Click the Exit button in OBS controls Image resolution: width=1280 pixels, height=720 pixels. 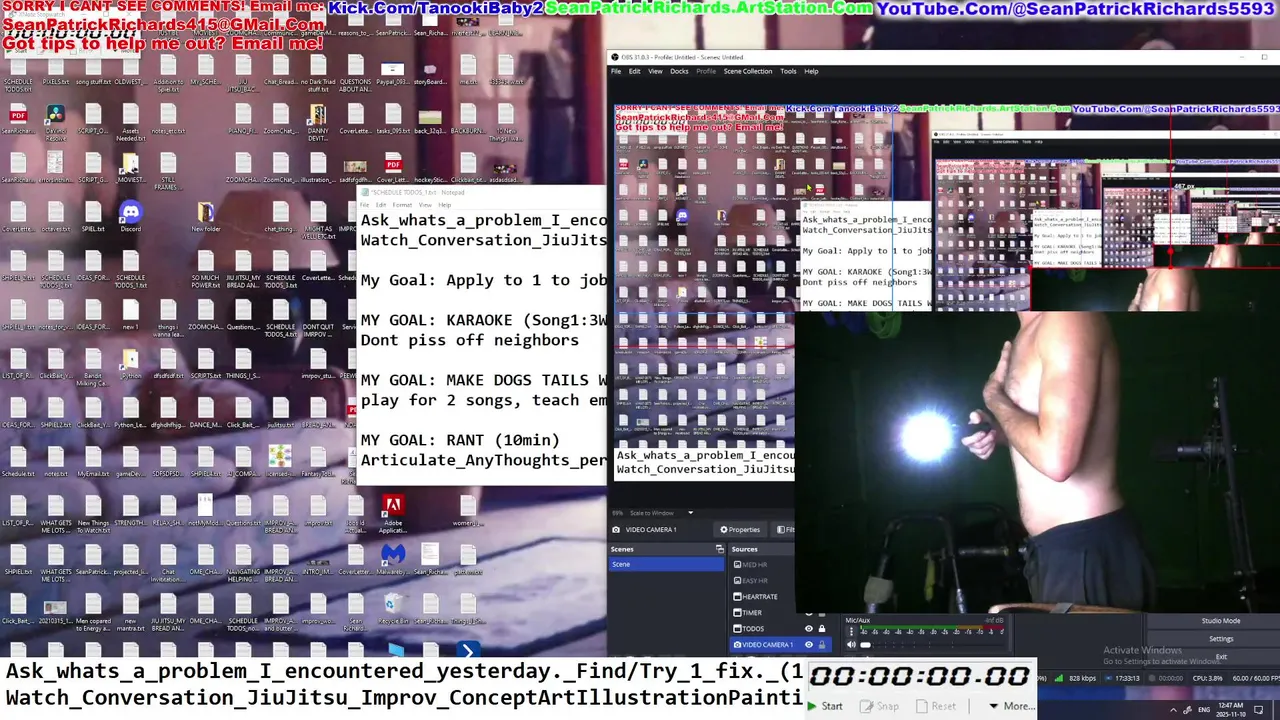[1220, 657]
